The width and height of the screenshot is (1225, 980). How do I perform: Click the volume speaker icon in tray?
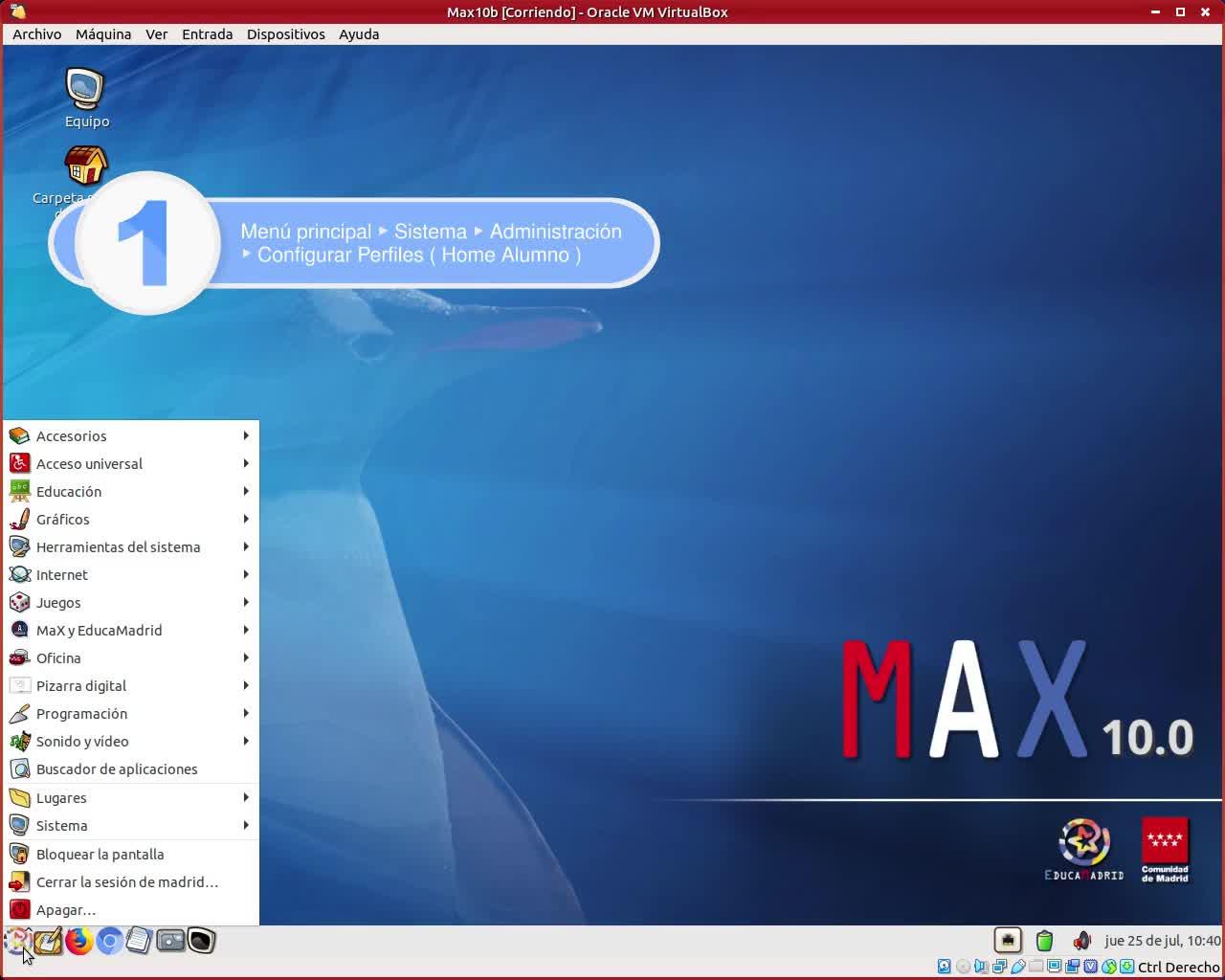point(1081,941)
